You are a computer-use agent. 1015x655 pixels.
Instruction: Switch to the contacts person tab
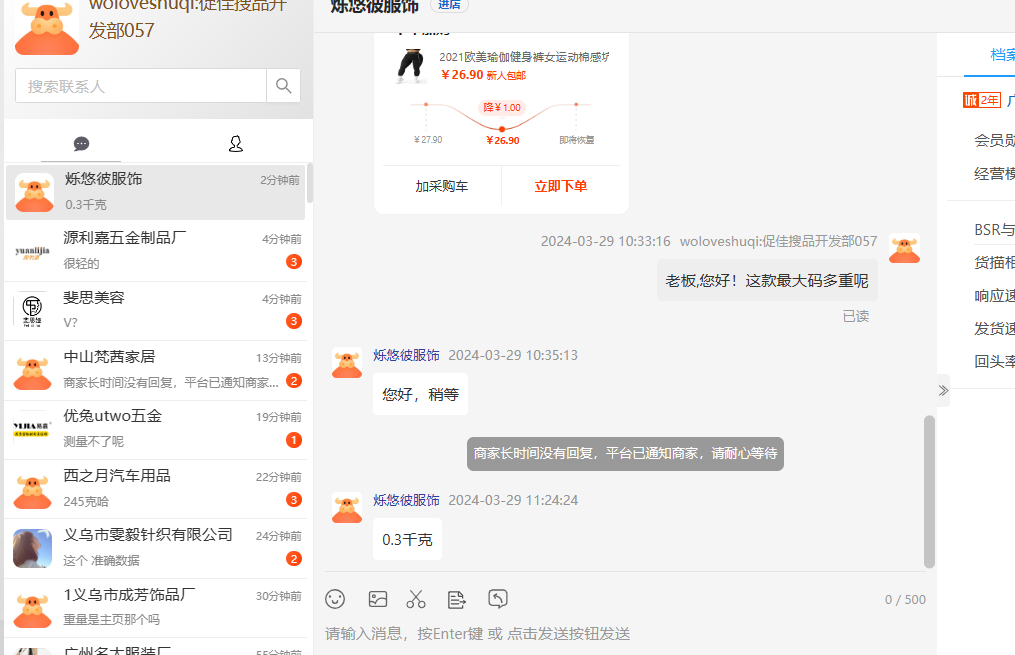(236, 144)
